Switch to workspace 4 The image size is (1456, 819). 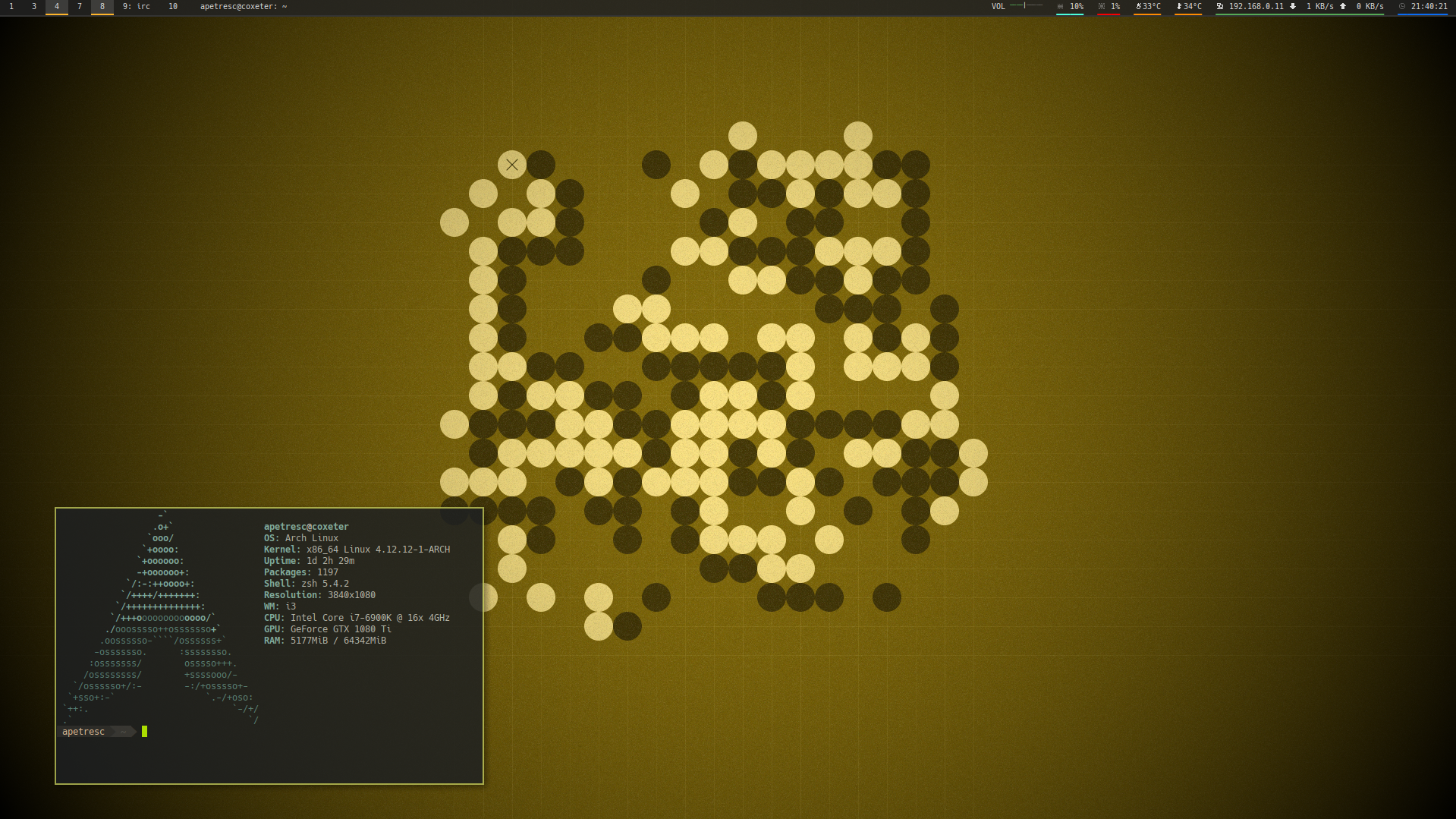coord(57,7)
